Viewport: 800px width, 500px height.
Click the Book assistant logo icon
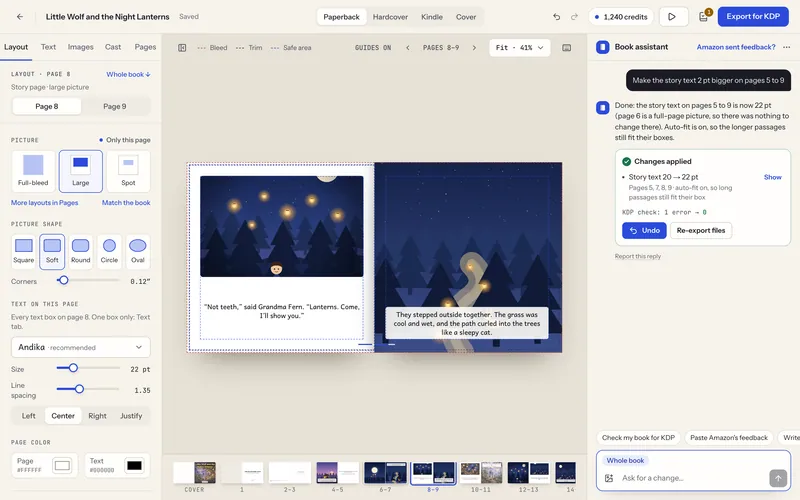coord(603,47)
